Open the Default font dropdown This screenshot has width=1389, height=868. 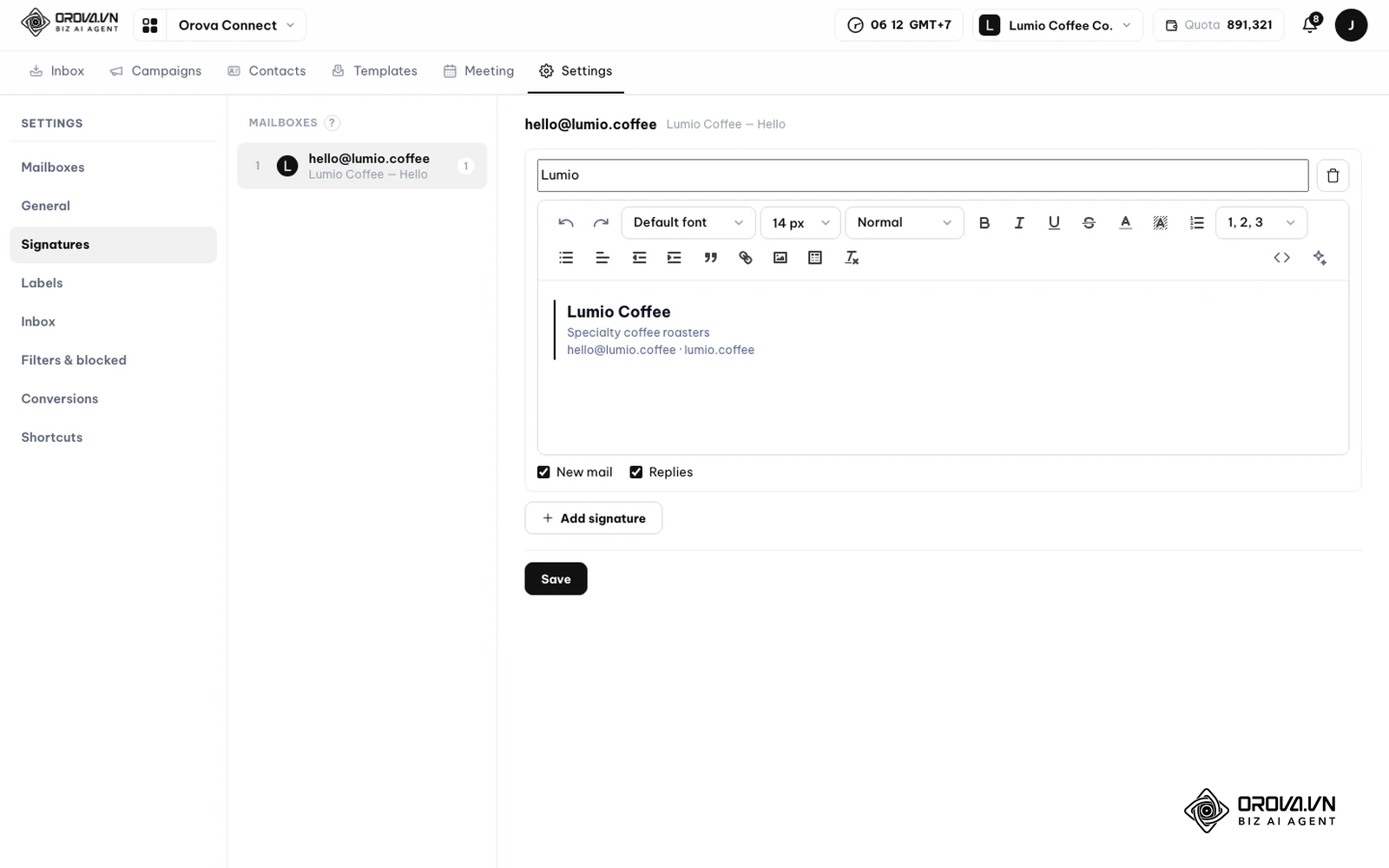(688, 223)
